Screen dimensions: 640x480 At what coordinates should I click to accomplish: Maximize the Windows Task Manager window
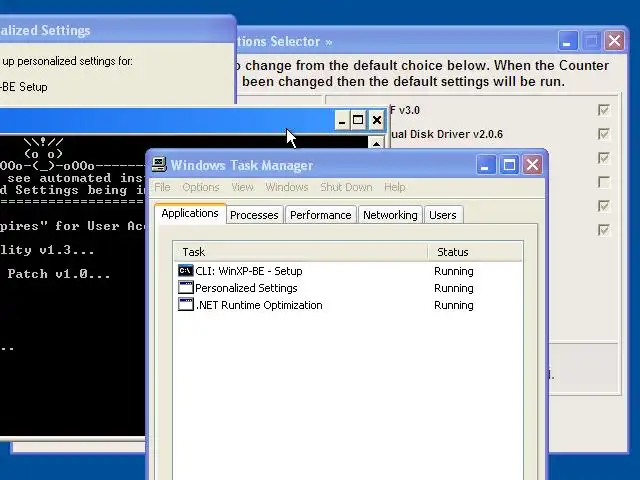pyautogui.click(x=509, y=165)
